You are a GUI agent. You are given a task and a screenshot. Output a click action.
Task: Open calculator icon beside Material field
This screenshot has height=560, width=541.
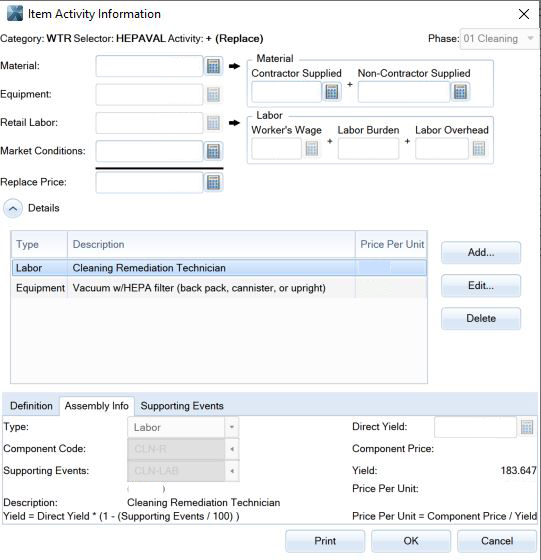tap(213, 66)
